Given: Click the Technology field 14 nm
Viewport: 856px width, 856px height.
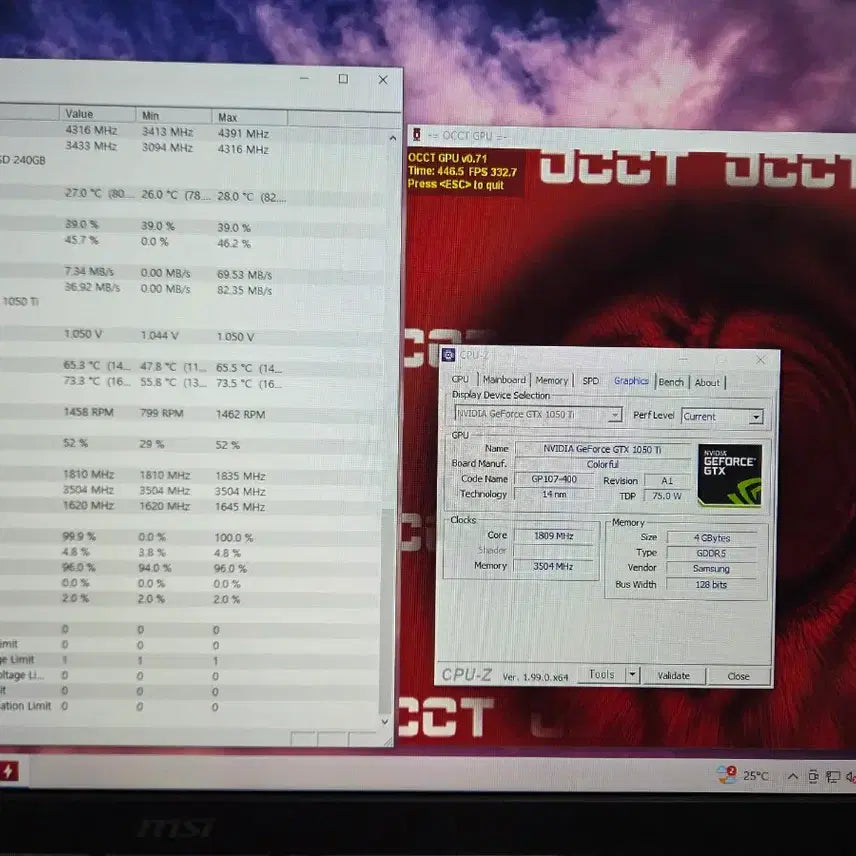Looking at the screenshot, I should [554, 494].
